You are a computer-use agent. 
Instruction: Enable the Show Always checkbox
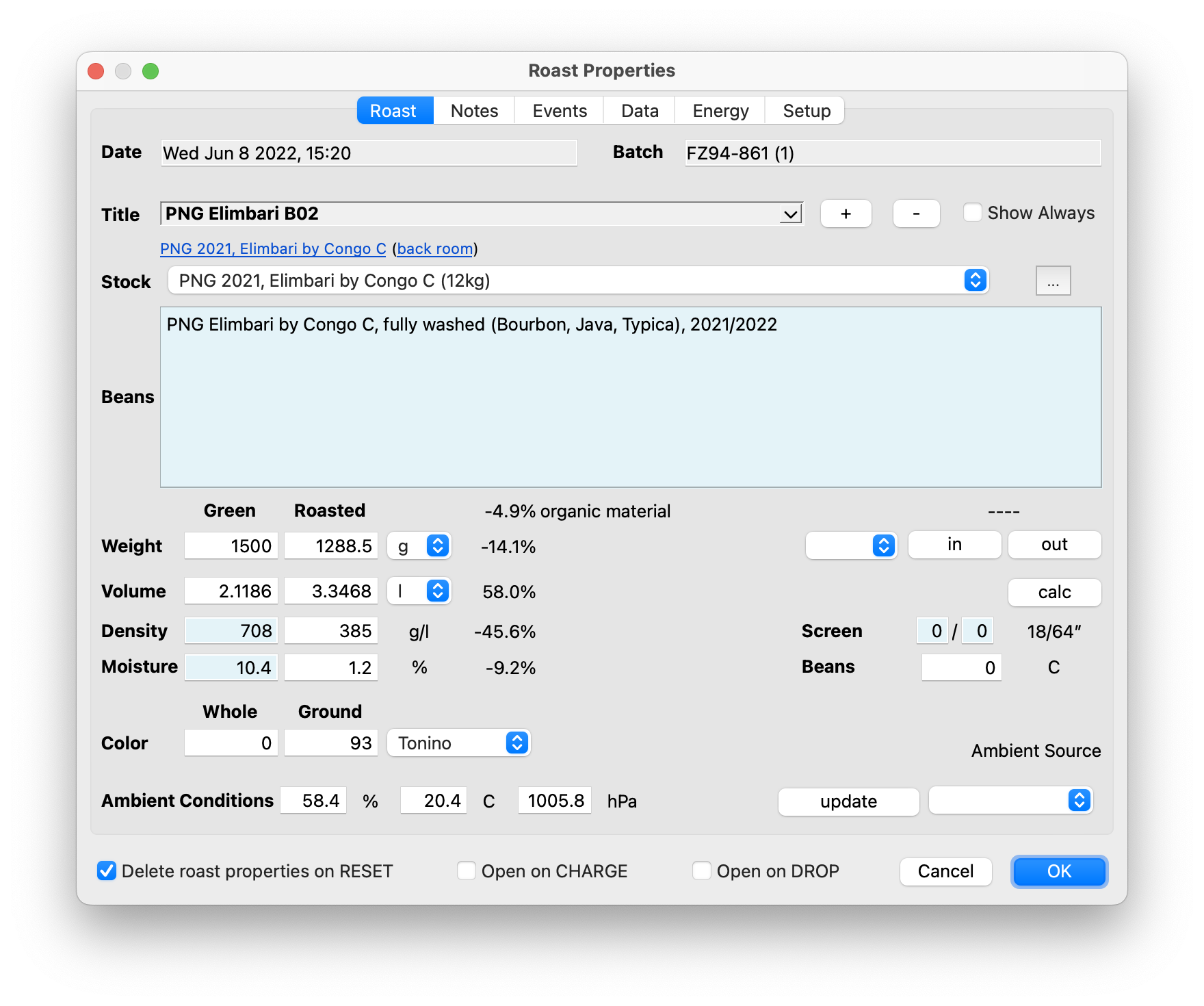point(972,213)
